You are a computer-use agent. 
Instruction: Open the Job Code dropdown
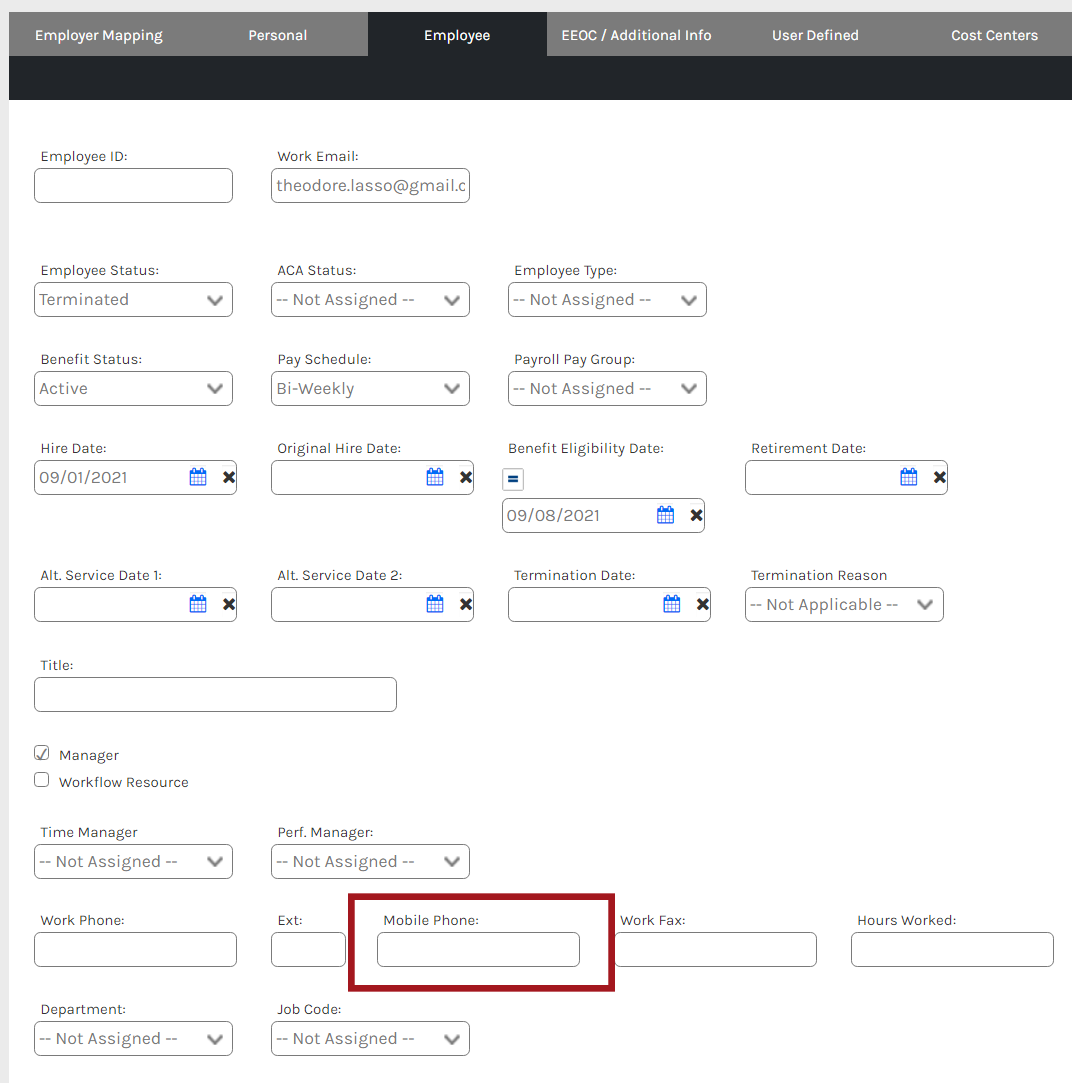point(370,1039)
